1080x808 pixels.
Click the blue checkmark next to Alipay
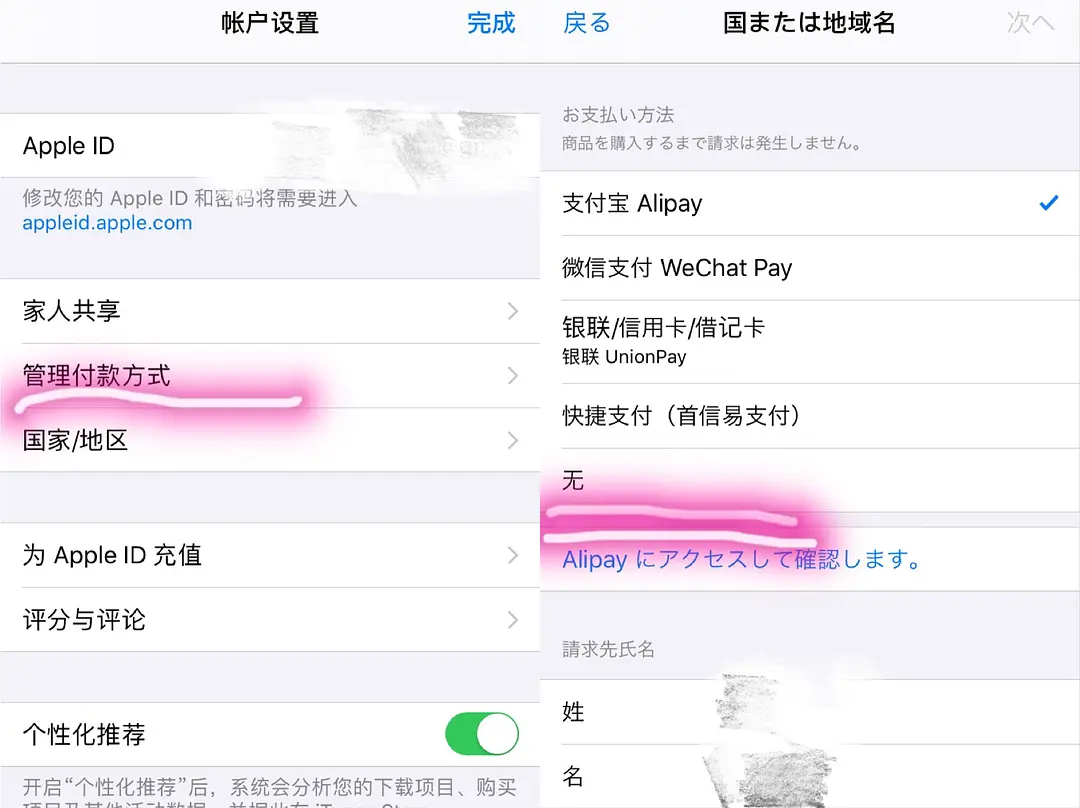tap(1048, 203)
